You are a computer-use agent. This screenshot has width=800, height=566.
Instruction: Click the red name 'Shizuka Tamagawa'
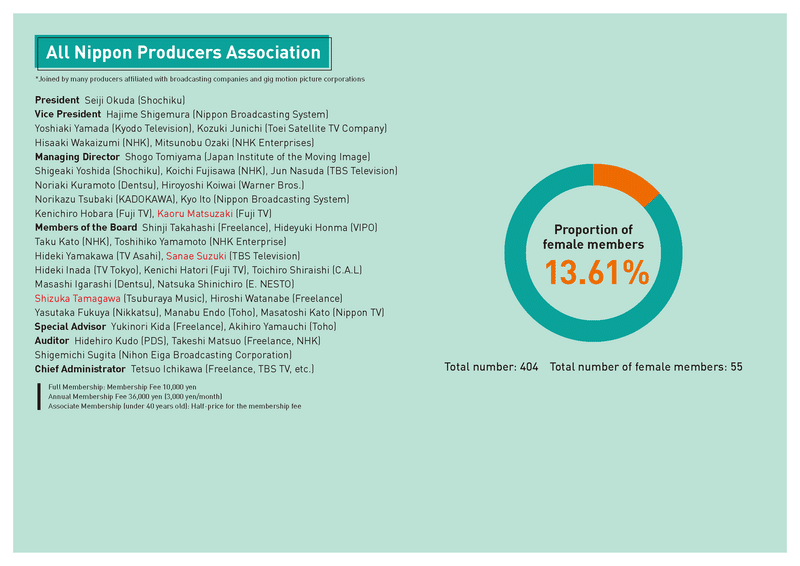click(x=78, y=299)
